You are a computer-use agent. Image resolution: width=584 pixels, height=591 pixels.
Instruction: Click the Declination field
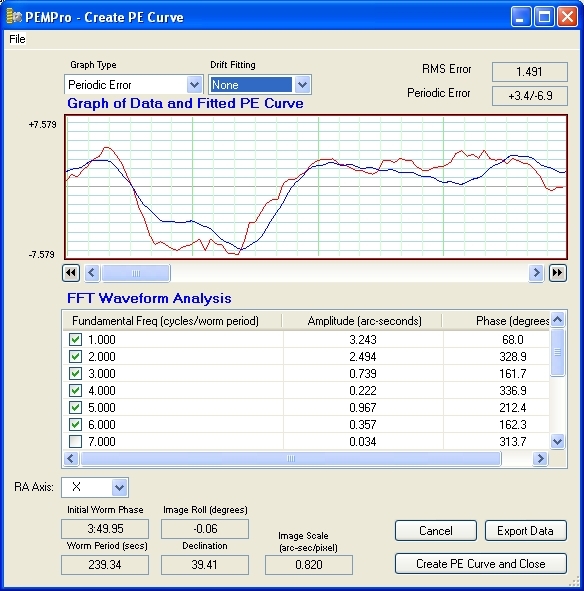(205, 565)
